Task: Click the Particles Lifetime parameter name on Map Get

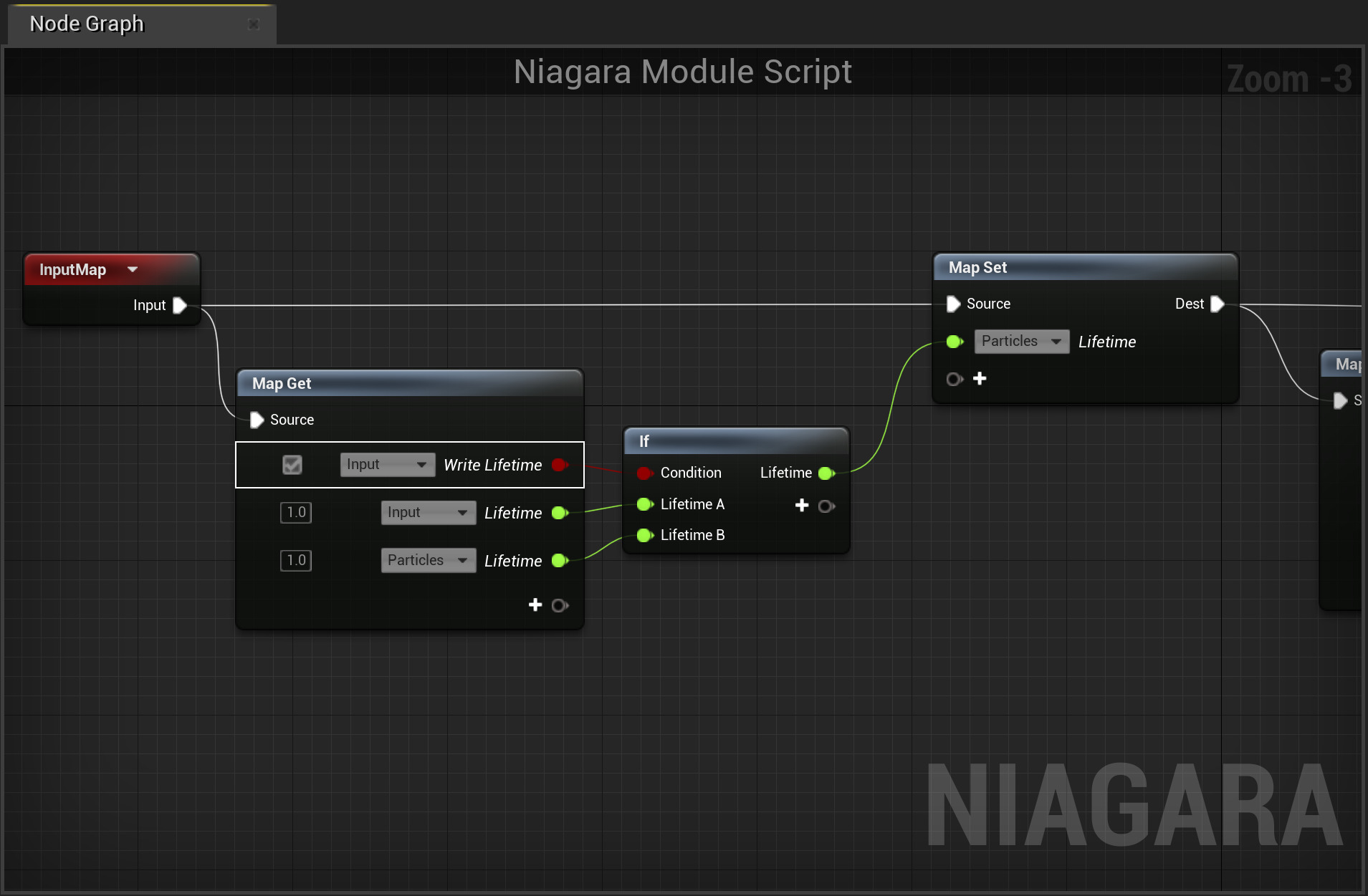Action: click(x=513, y=561)
